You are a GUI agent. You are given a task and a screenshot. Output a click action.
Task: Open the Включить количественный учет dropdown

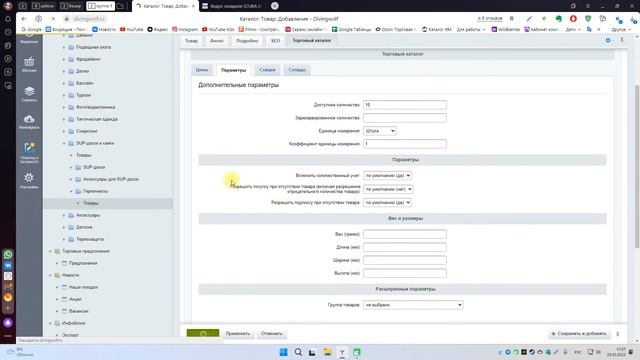(x=387, y=176)
